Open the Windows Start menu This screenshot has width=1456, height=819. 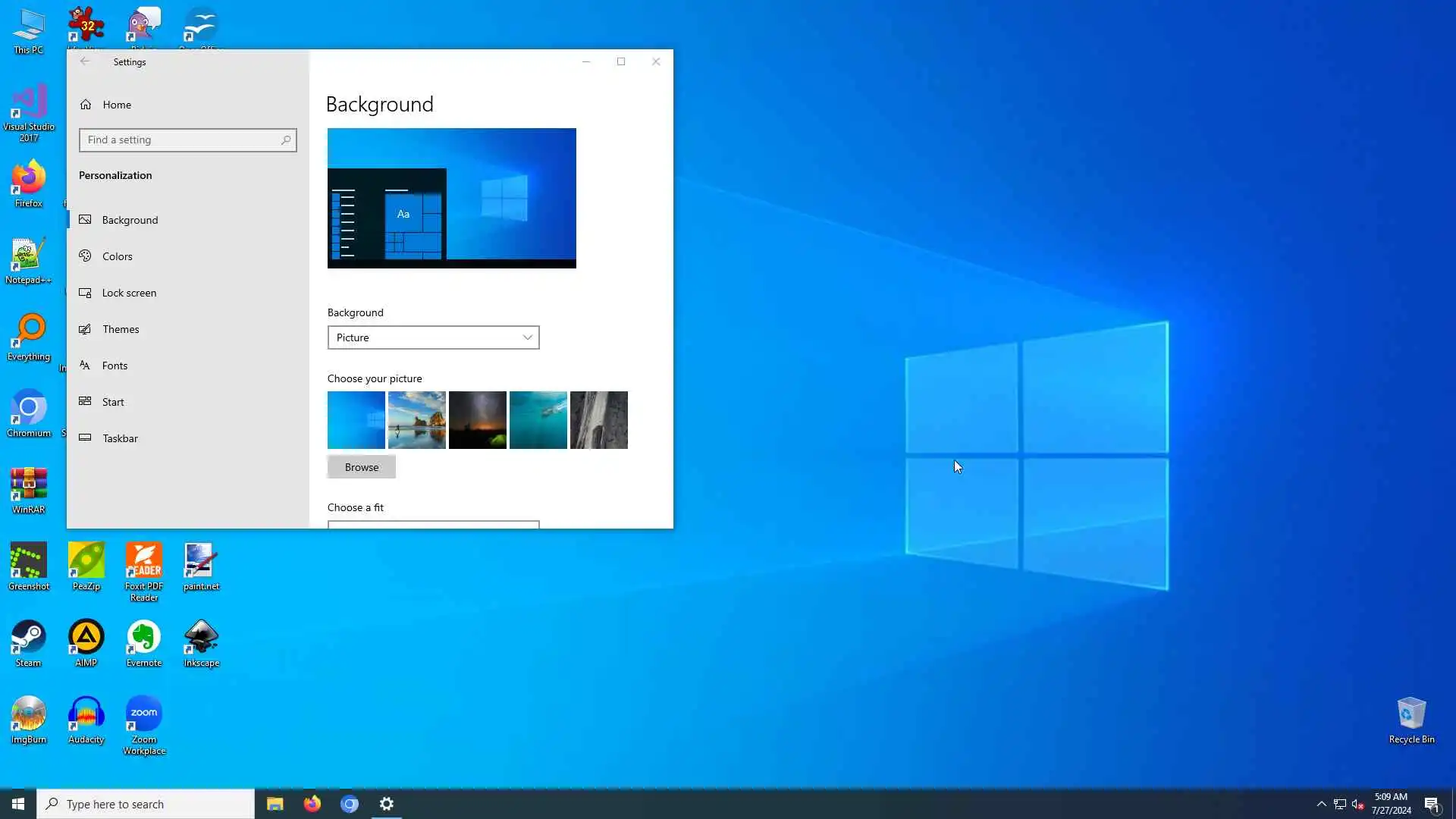click(18, 804)
